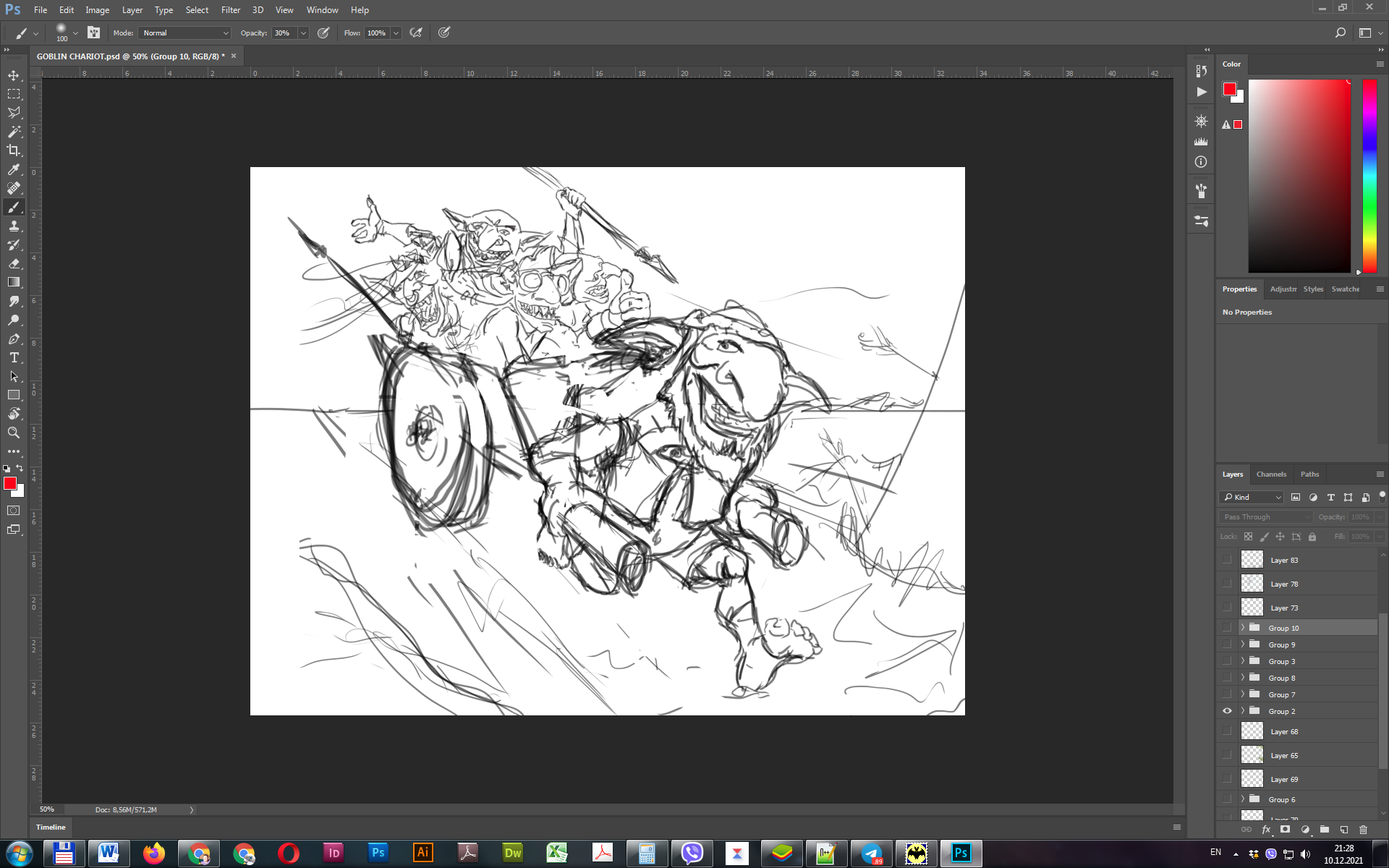Viewport: 1389px width, 868px height.
Task: Open Adobe Illustrator from the taskbar
Action: 423,854
